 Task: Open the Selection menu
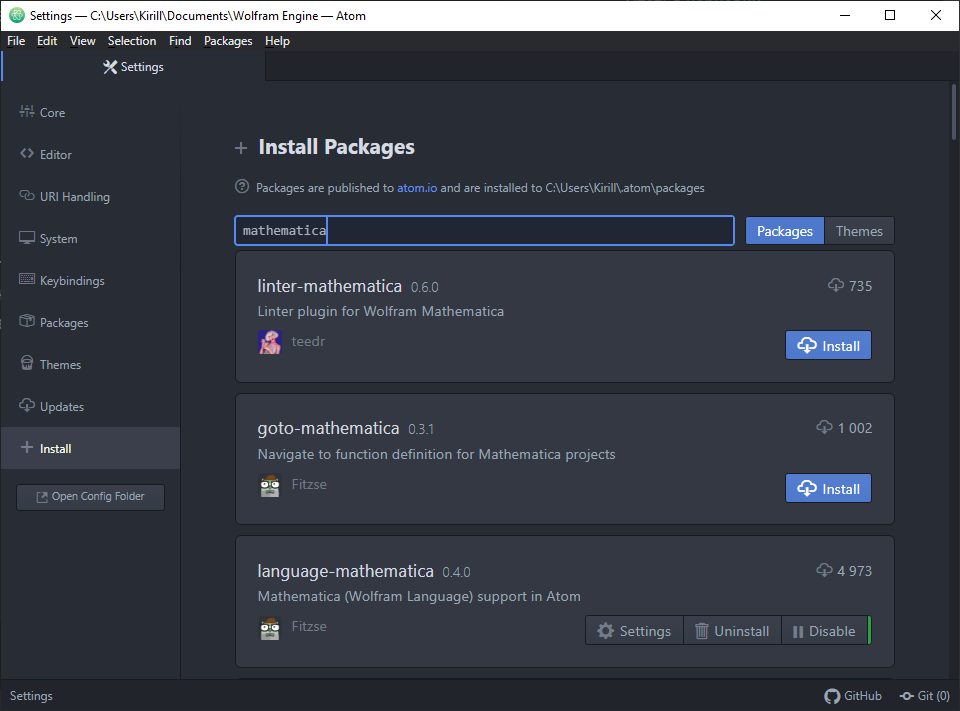click(x=132, y=41)
